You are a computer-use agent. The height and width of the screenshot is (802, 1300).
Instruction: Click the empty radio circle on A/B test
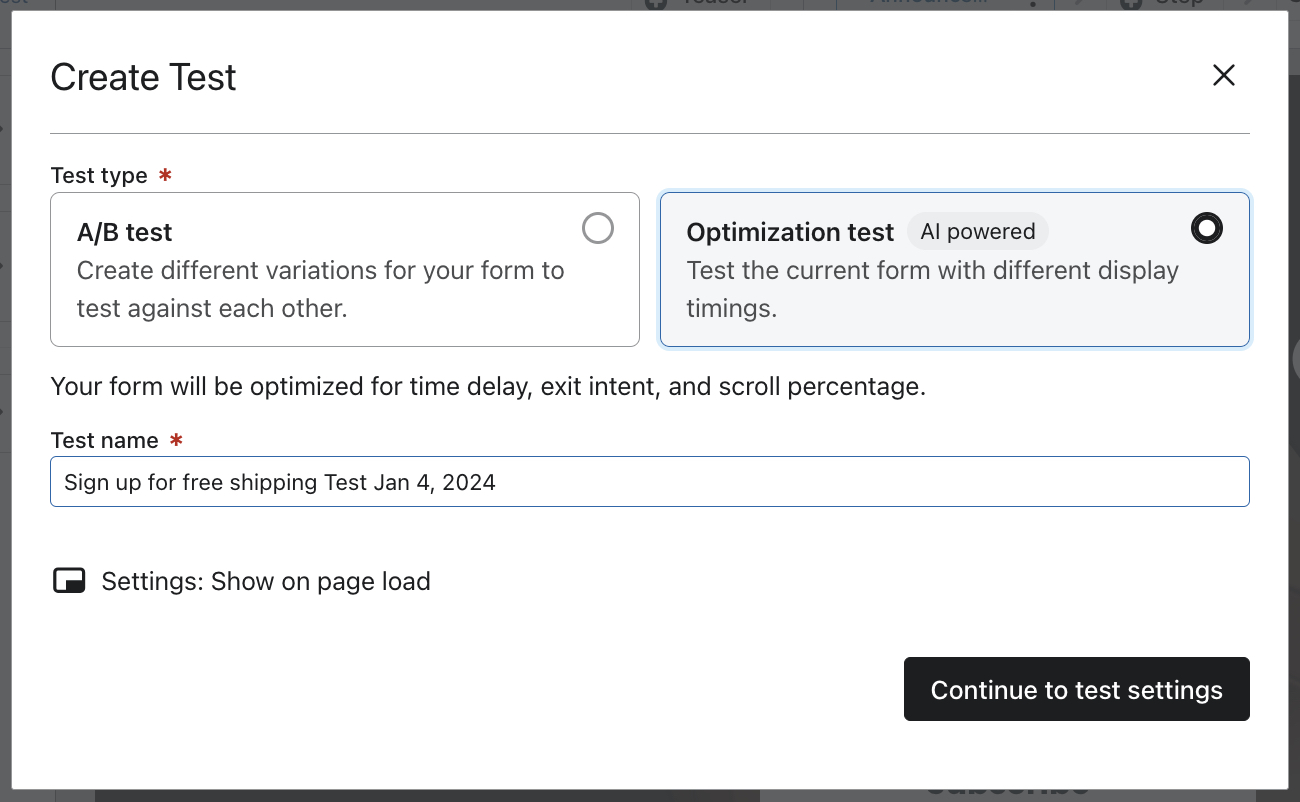[x=598, y=228]
